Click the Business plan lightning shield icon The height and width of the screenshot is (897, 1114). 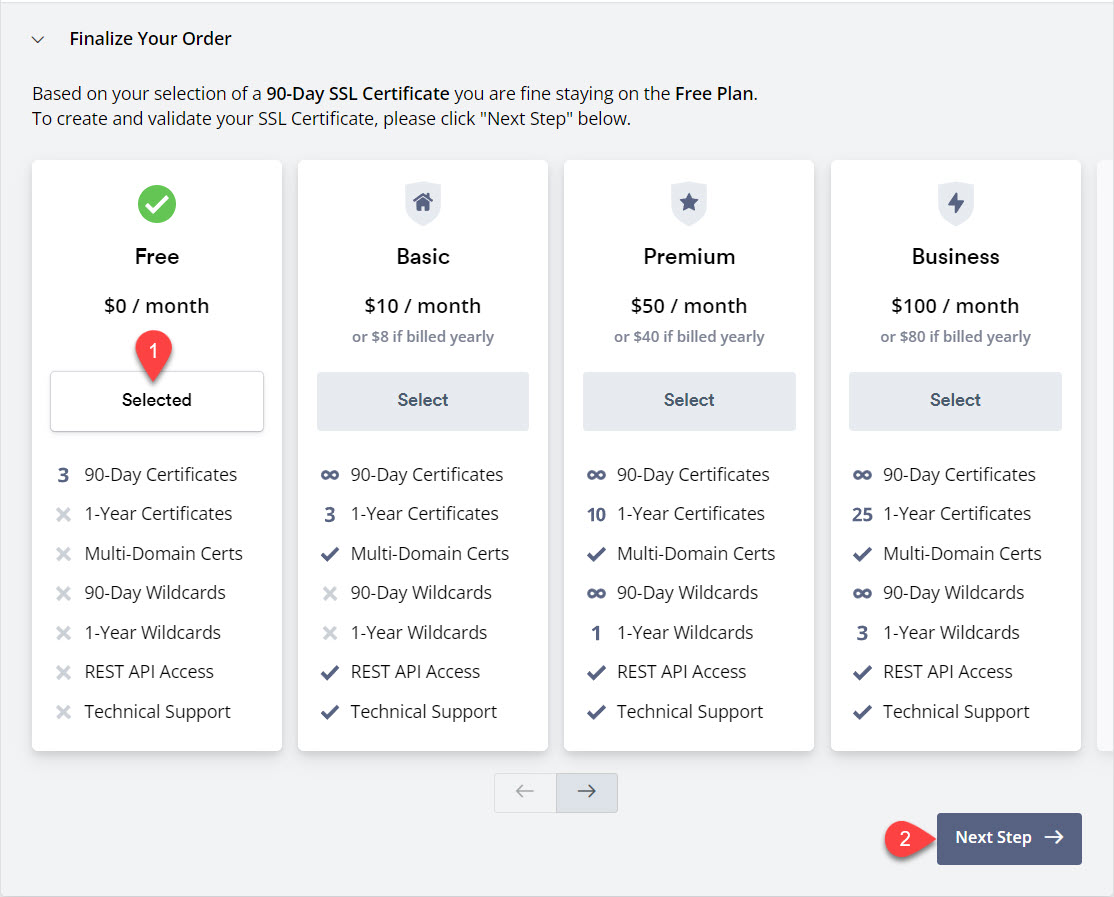[955, 204]
